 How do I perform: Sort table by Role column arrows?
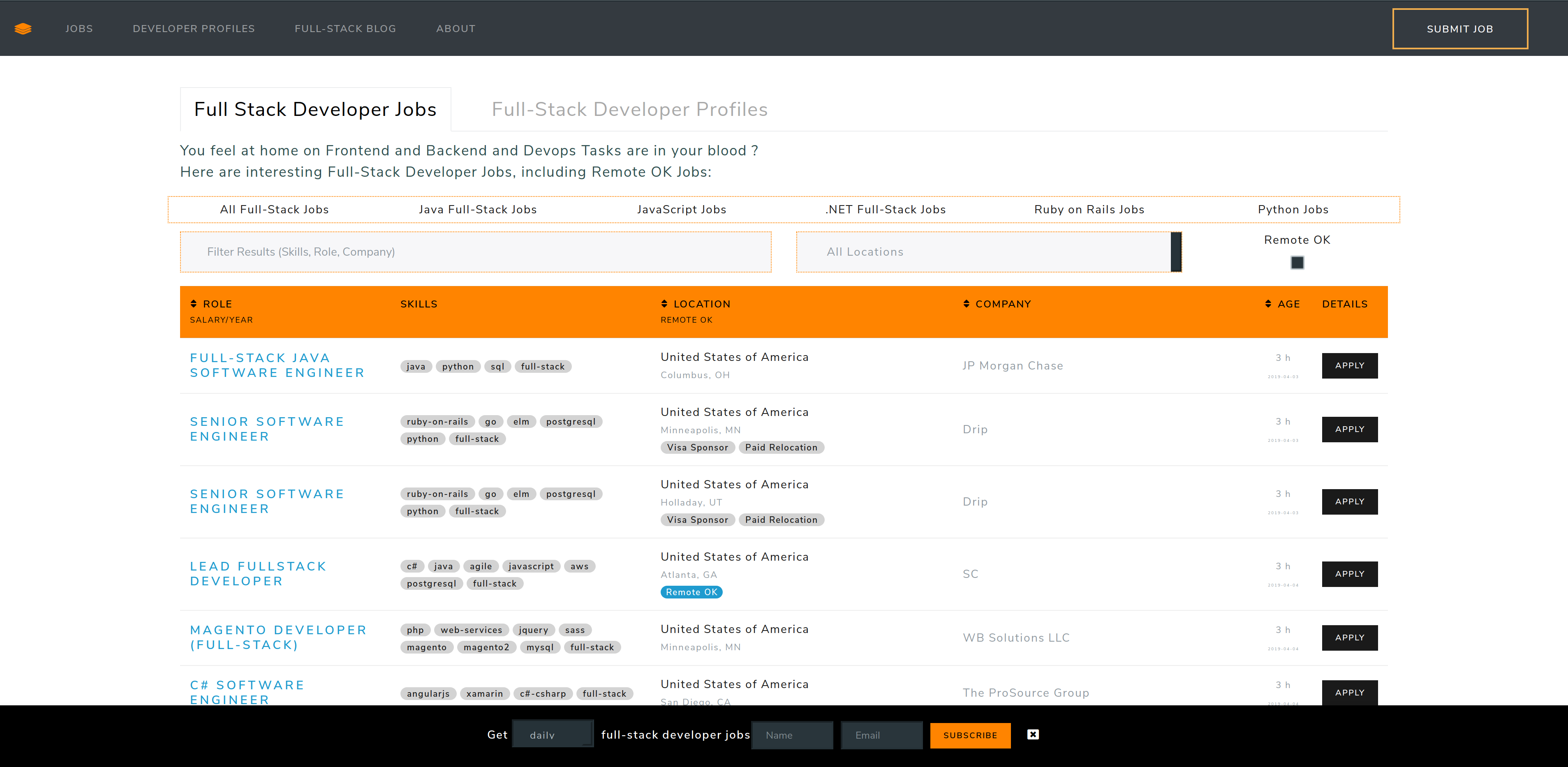[194, 304]
